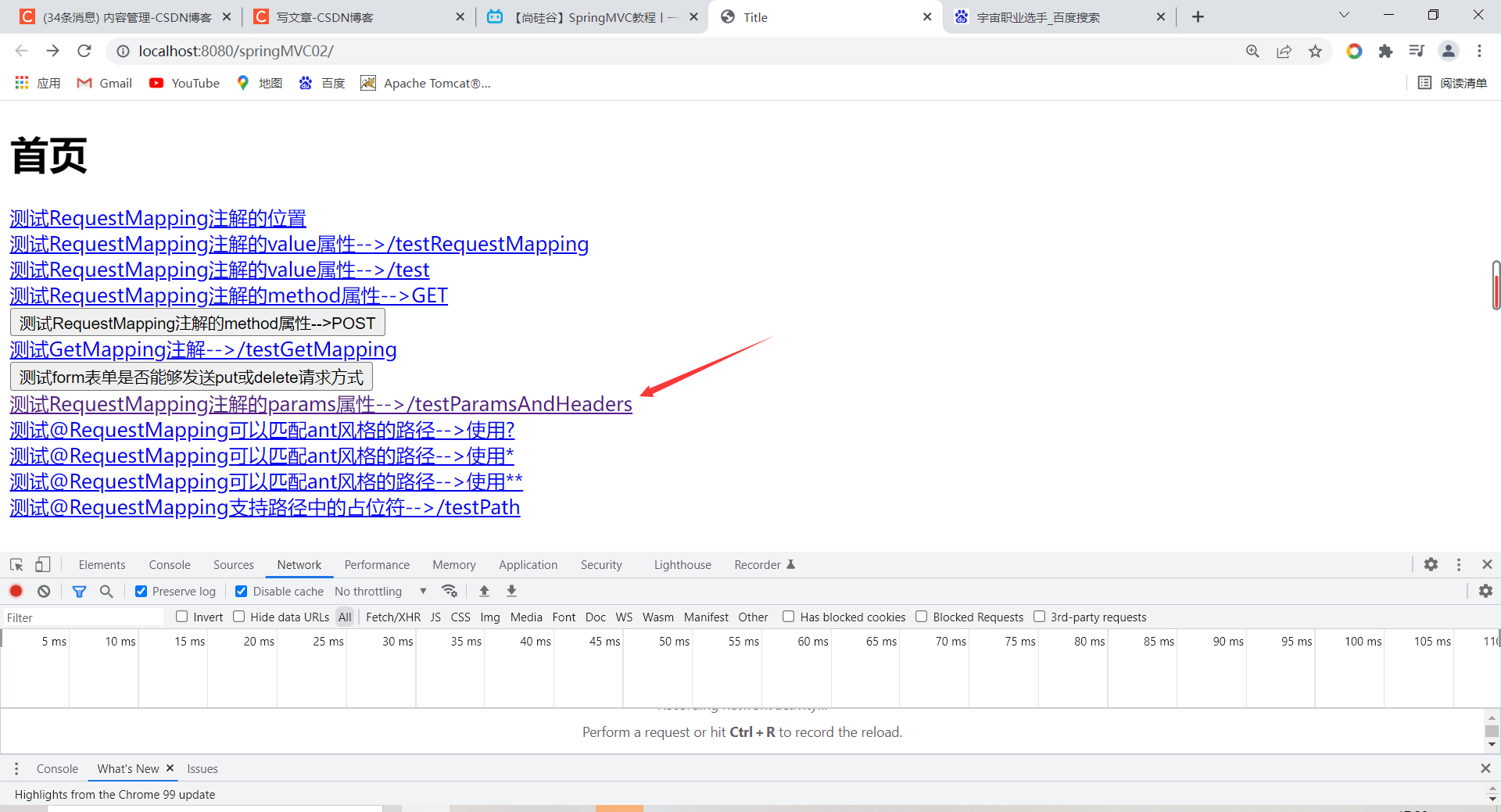Export a HAR file with the download arrow
The image size is (1501, 812).
click(x=511, y=591)
